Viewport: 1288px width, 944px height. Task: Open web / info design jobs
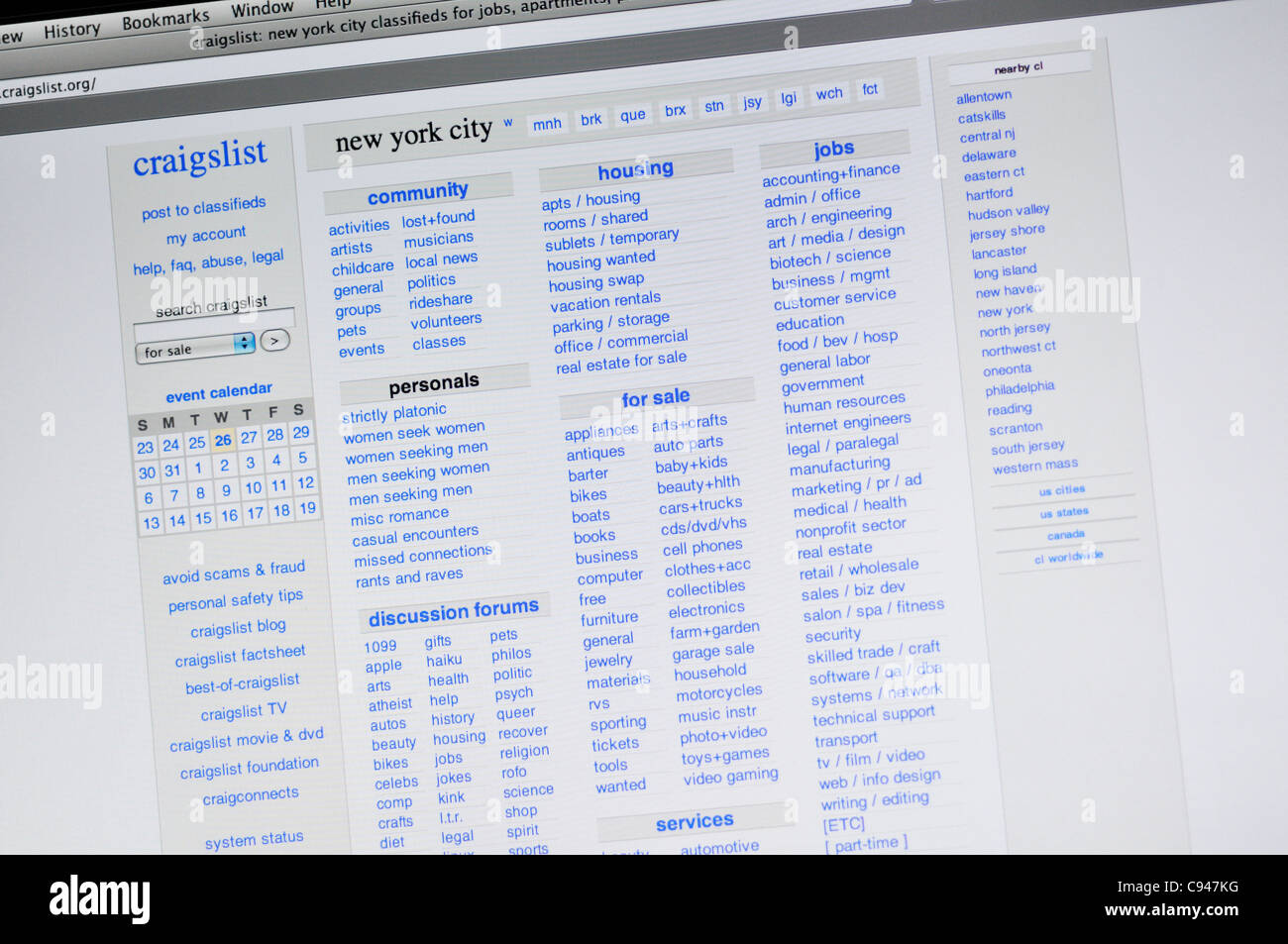(880, 780)
